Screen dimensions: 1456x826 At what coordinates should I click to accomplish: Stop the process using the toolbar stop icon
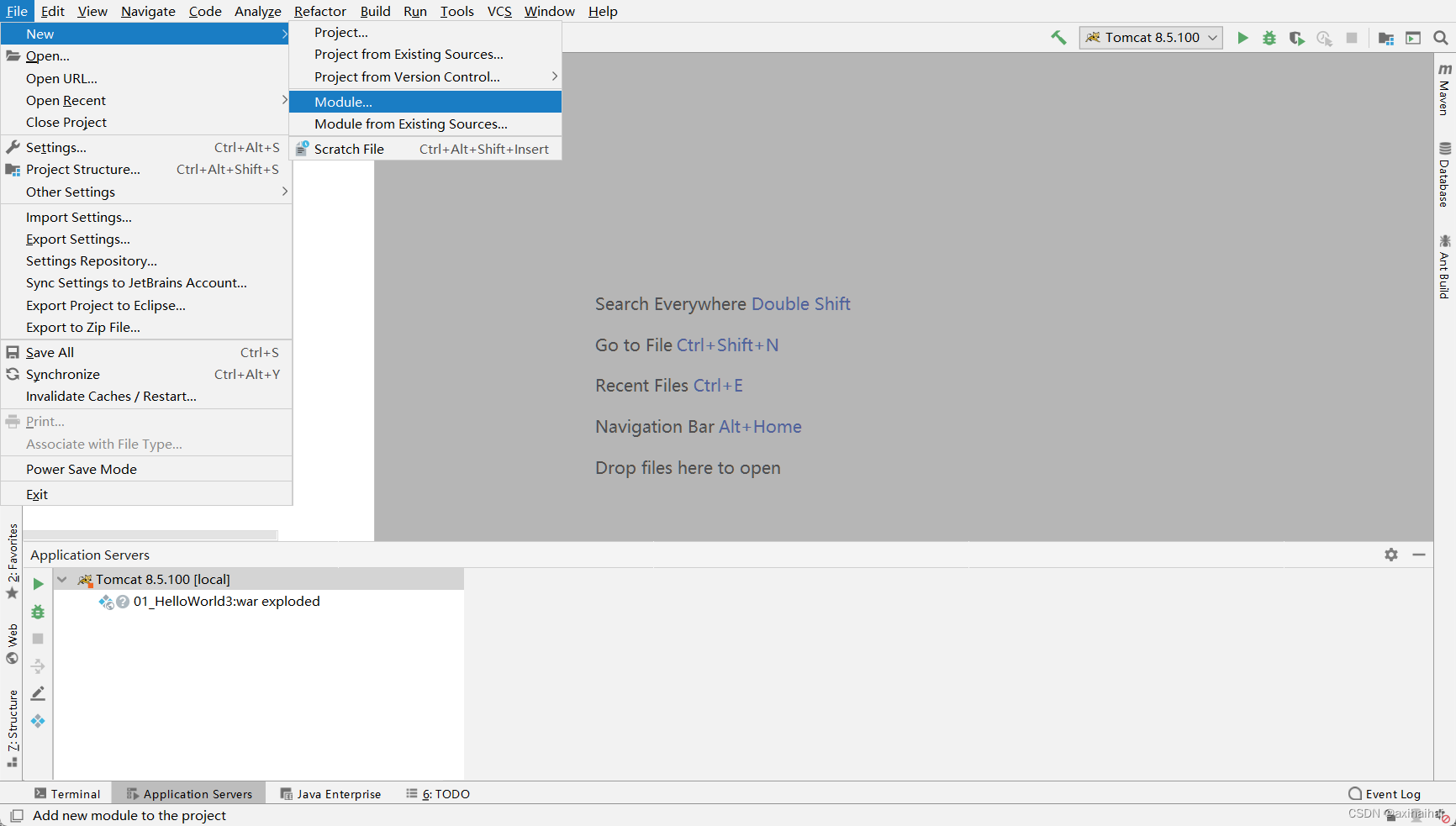1352,38
